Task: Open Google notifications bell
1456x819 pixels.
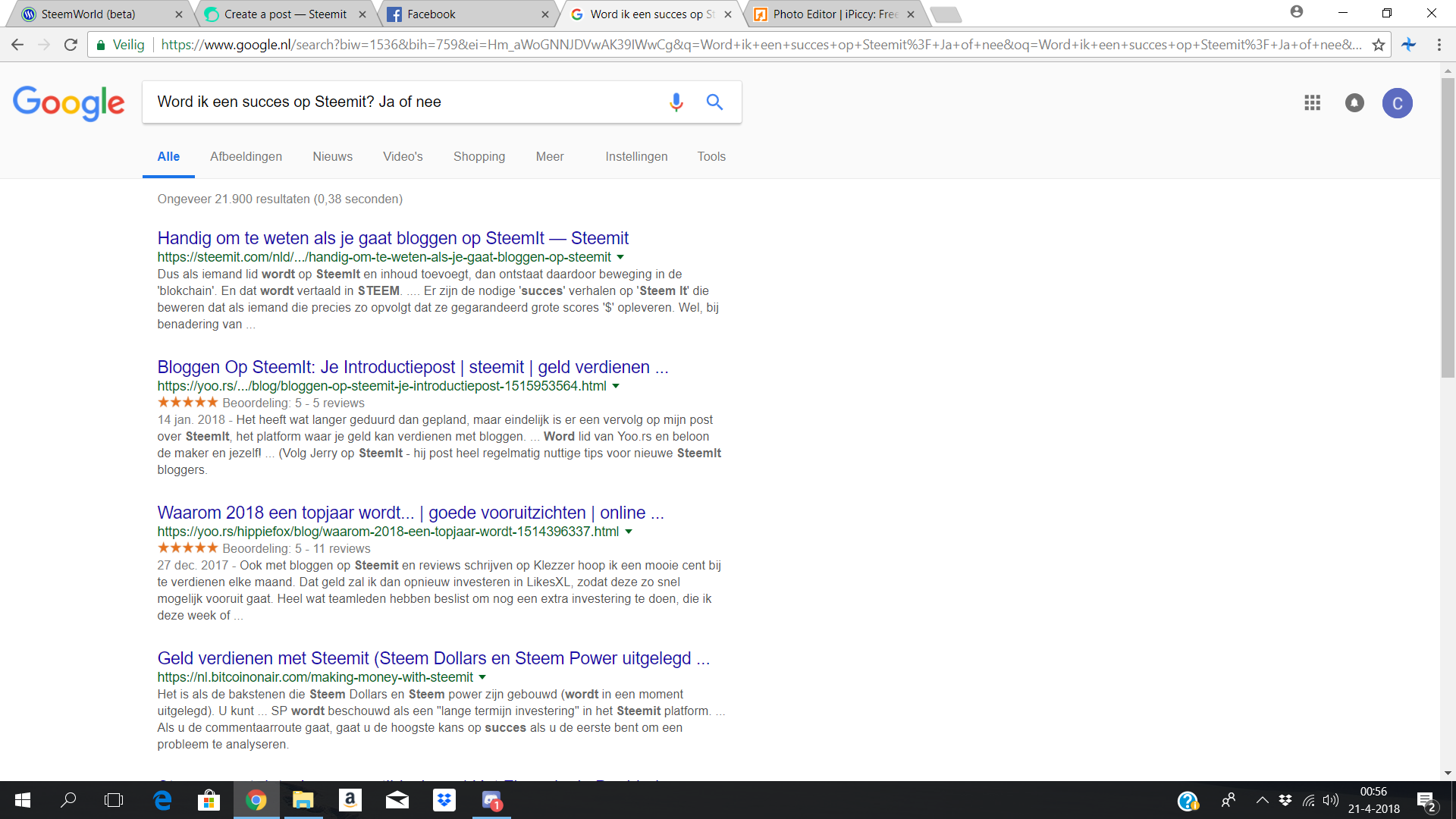Action: click(1354, 102)
